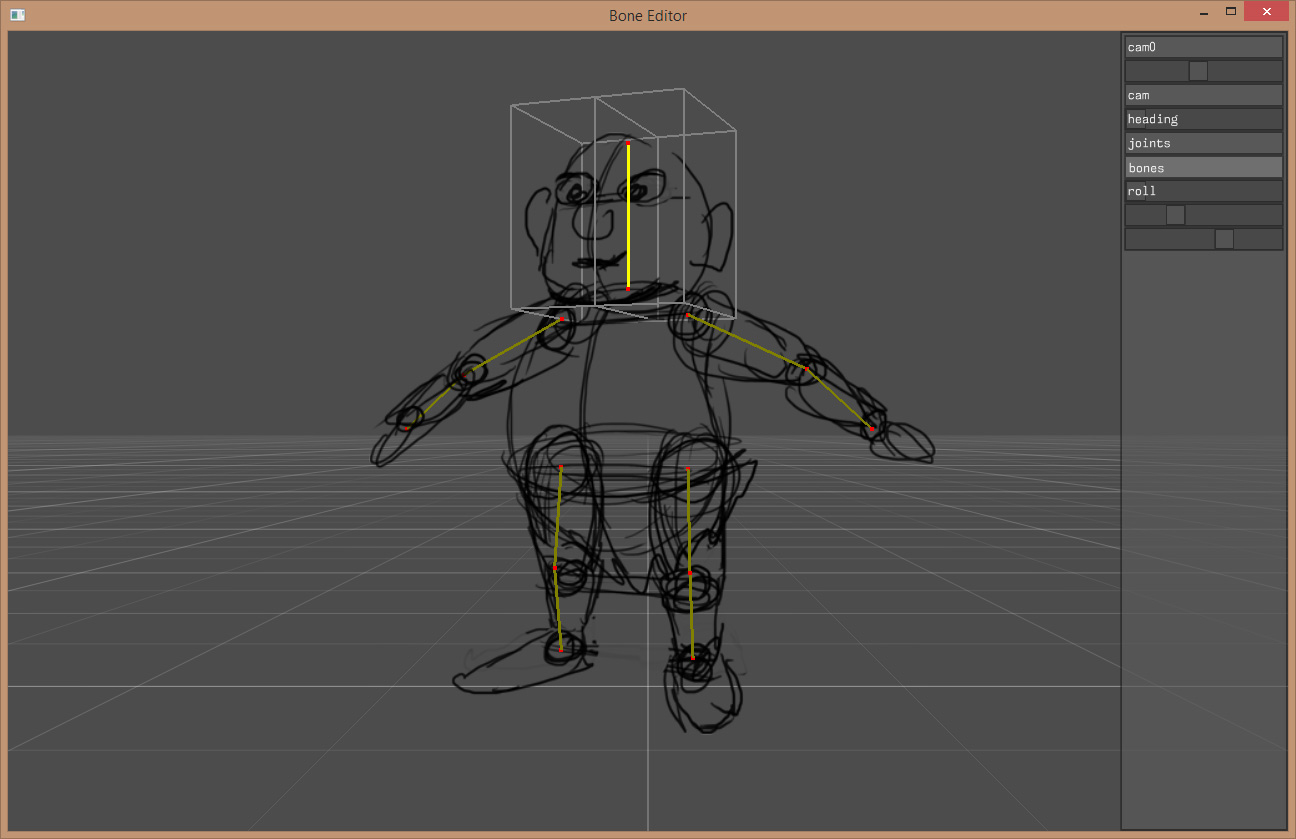Maximize the Bone Editor window
Viewport: 1296px width, 839px height.
[x=1231, y=12]
